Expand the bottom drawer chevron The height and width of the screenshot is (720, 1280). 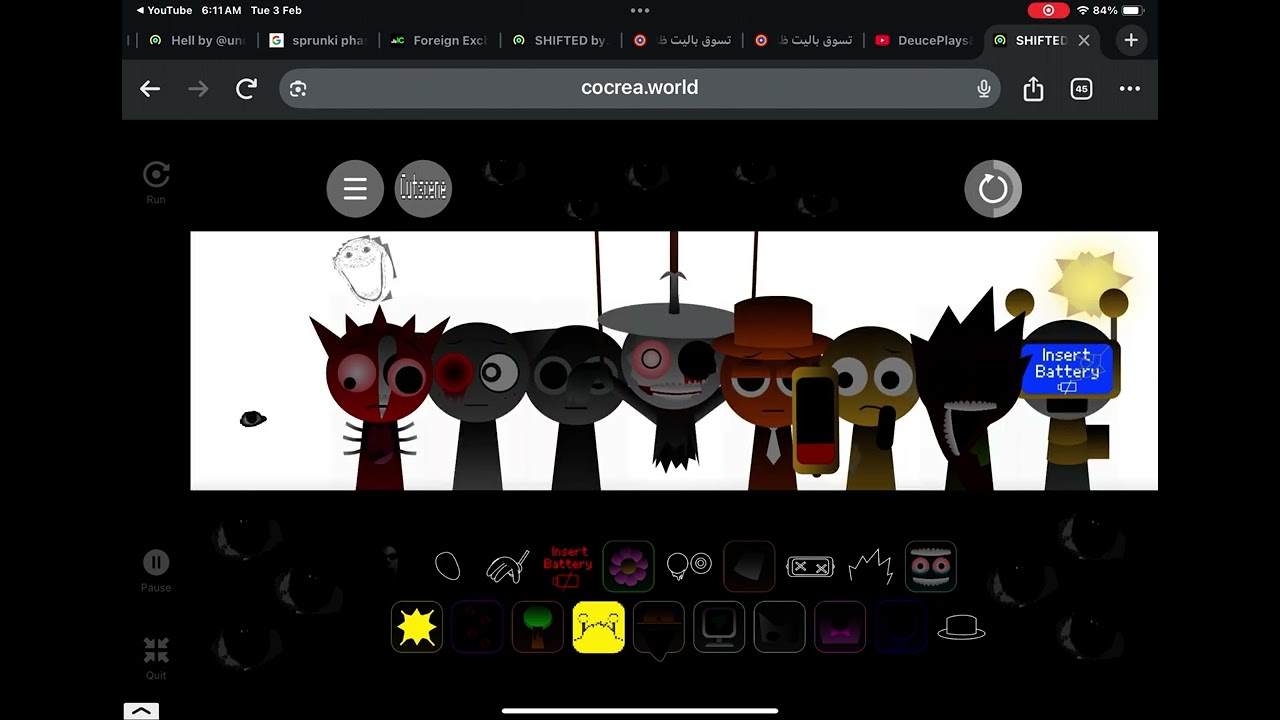141,711
